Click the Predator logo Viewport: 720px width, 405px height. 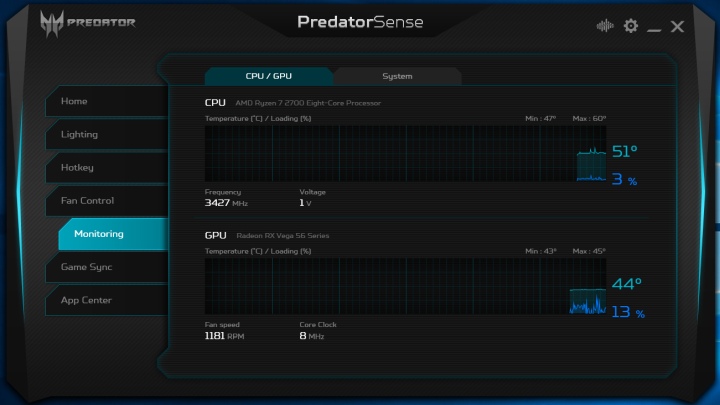(x=87, y=23)
